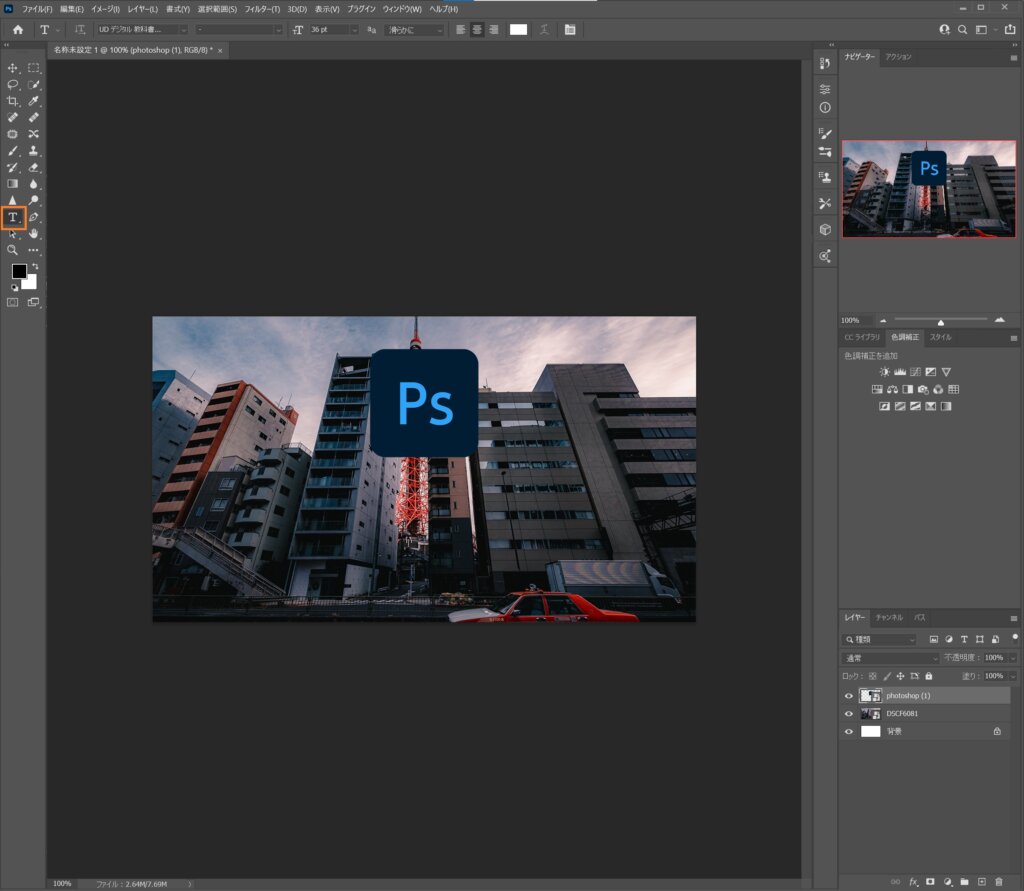Add a Color Balance adjustment
The height and width of the screenshot is (891, 1024).
click(x=892, y=389)
